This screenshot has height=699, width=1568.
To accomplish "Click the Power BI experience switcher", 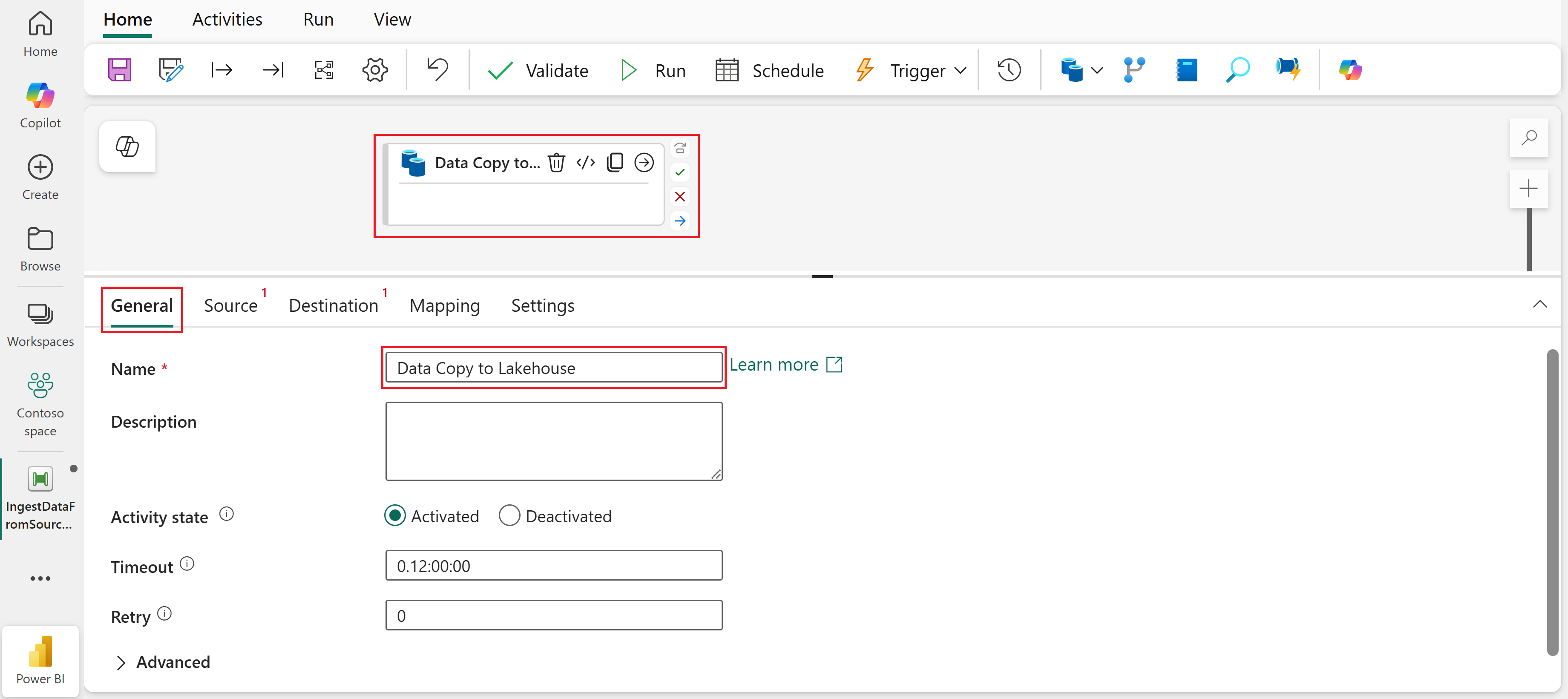I will tap(40, 661).
